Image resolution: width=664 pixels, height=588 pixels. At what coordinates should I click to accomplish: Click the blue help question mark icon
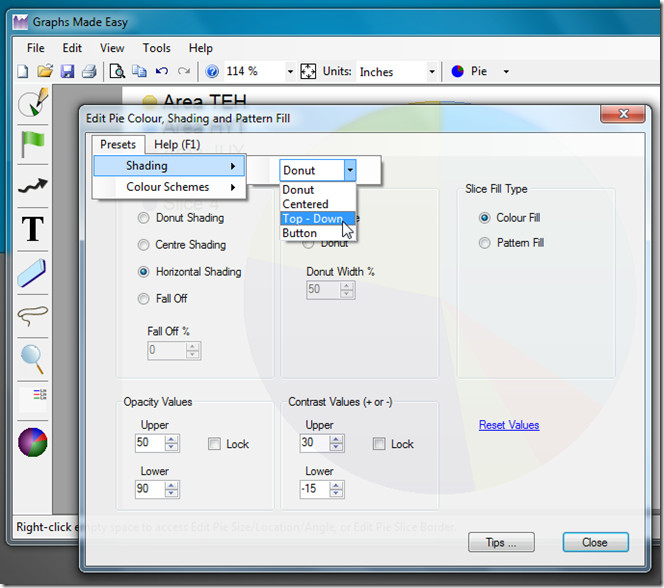pos(212,72)
